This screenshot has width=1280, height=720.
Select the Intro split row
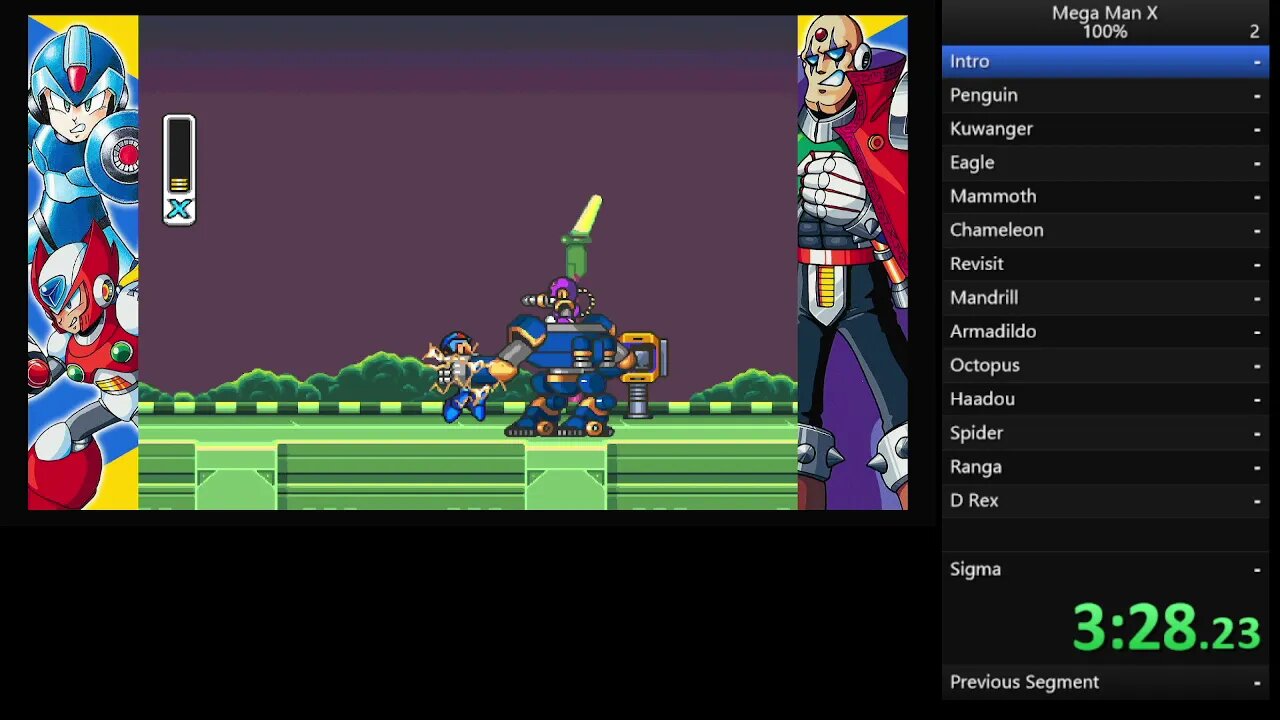[x=1105, y=61]
